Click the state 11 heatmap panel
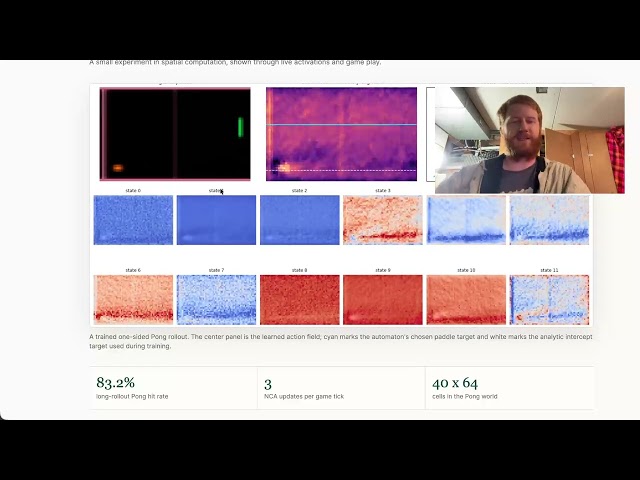Image resolution: width=640 pixels, height=480 pixels. (549, 300)
